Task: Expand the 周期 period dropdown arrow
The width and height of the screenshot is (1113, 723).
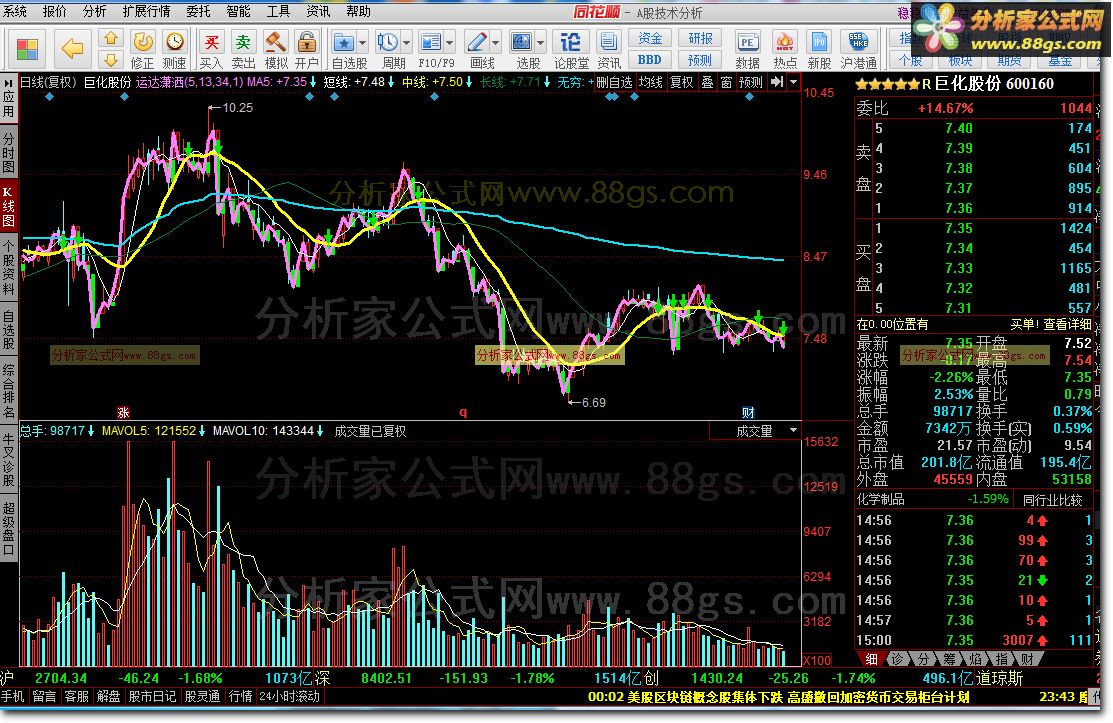Action: pyautogui.click(x=406, y=43)
